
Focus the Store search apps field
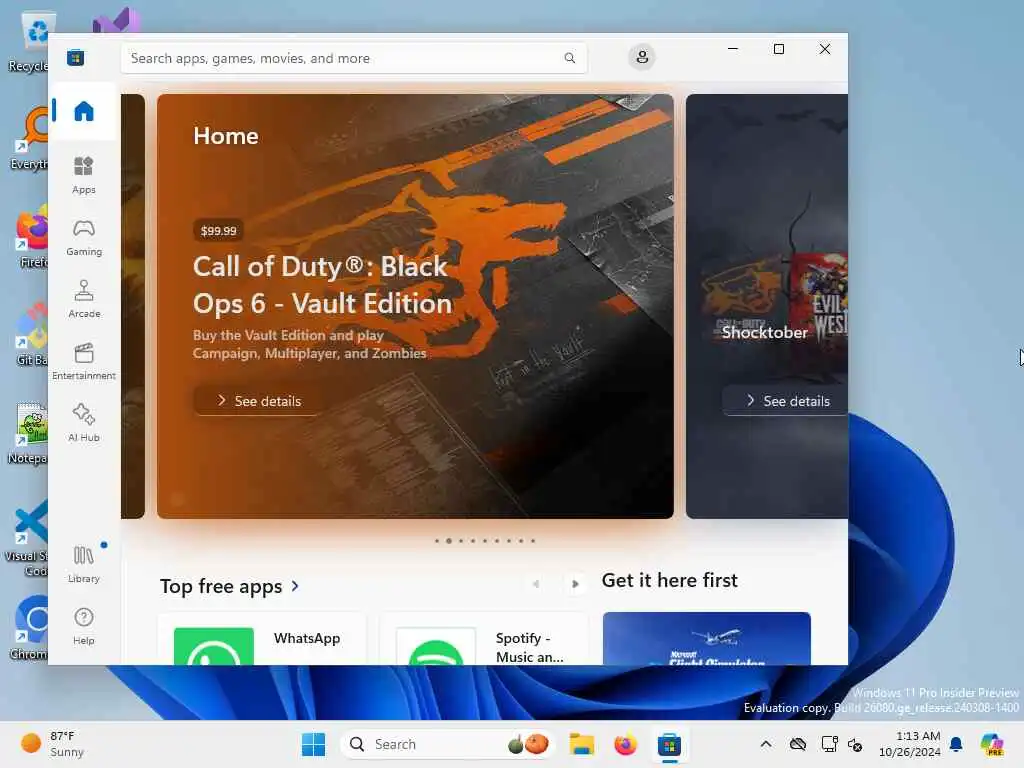coord(354,58)
